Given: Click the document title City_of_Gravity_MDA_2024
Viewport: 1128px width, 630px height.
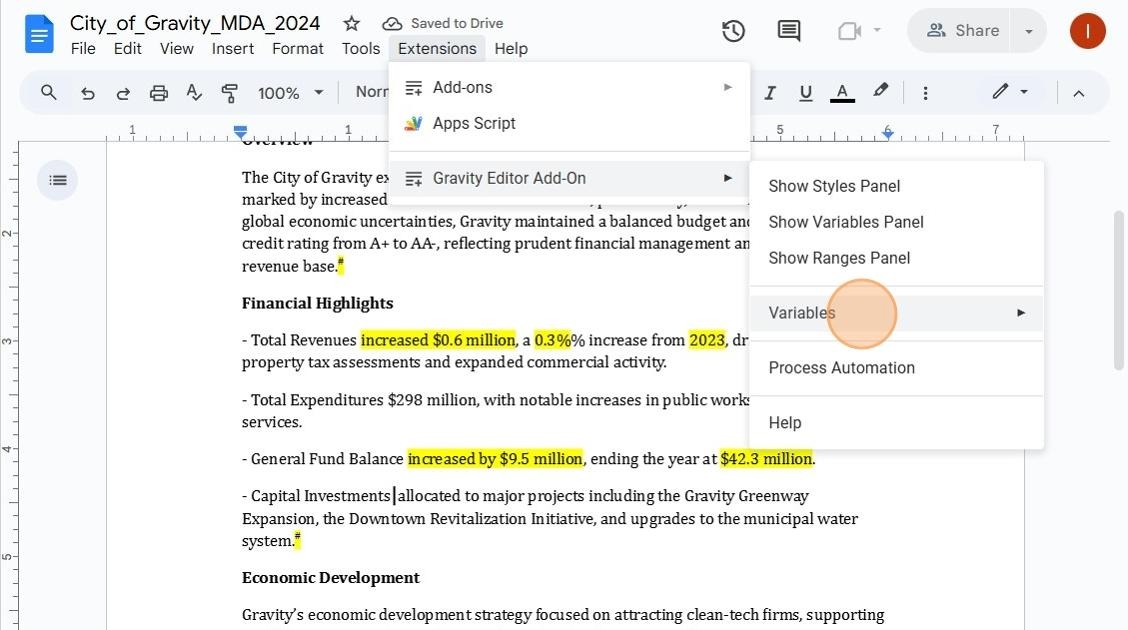Looking at the screenshot, I should coord(195,24).
